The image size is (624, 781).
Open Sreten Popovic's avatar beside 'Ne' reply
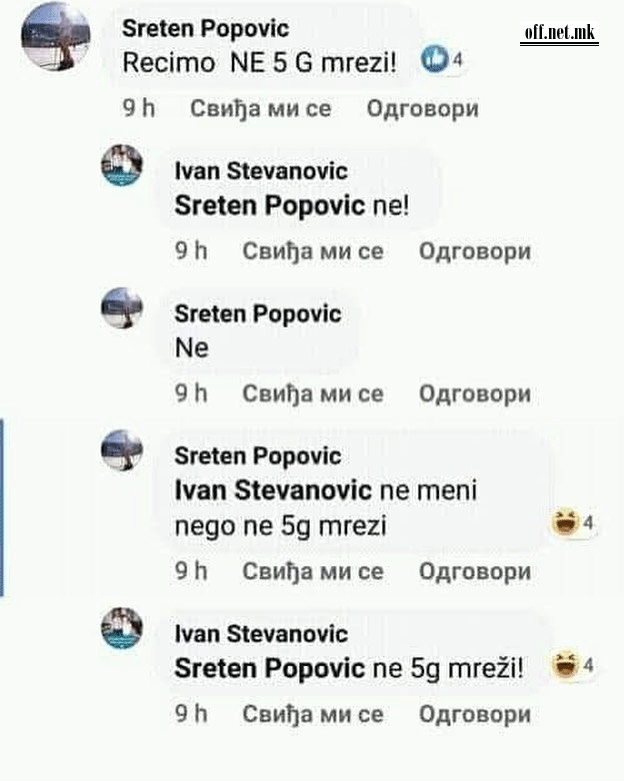pyautogui.click(x=122, y=308)
